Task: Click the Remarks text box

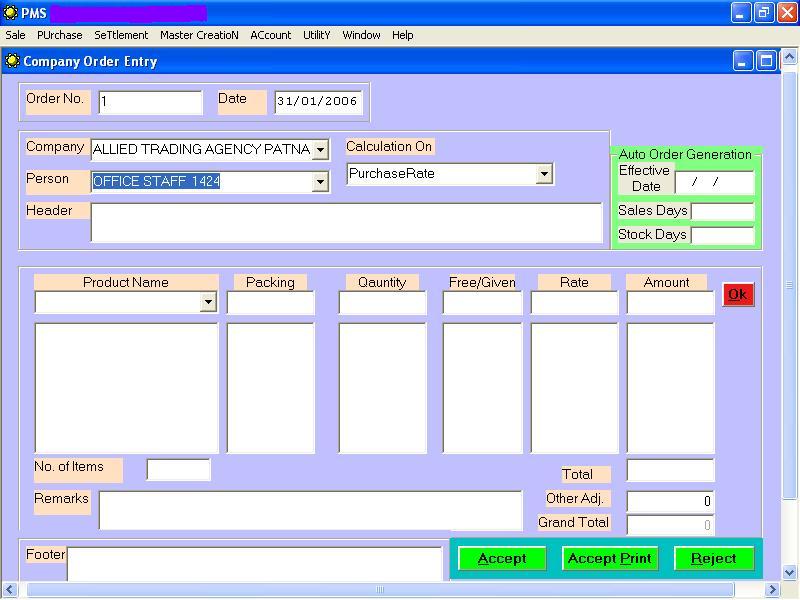Action: pos(310,510)
